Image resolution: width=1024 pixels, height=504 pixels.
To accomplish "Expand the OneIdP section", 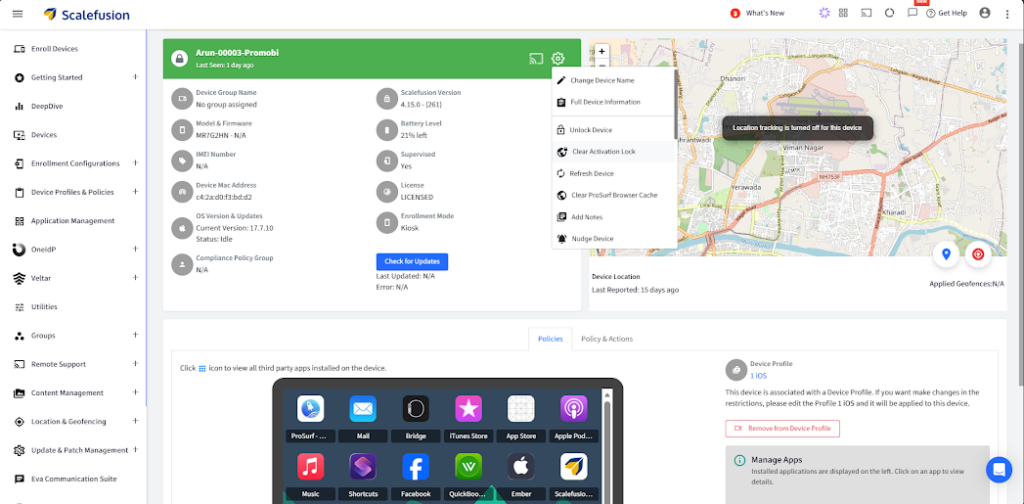I will click(135, 249).
